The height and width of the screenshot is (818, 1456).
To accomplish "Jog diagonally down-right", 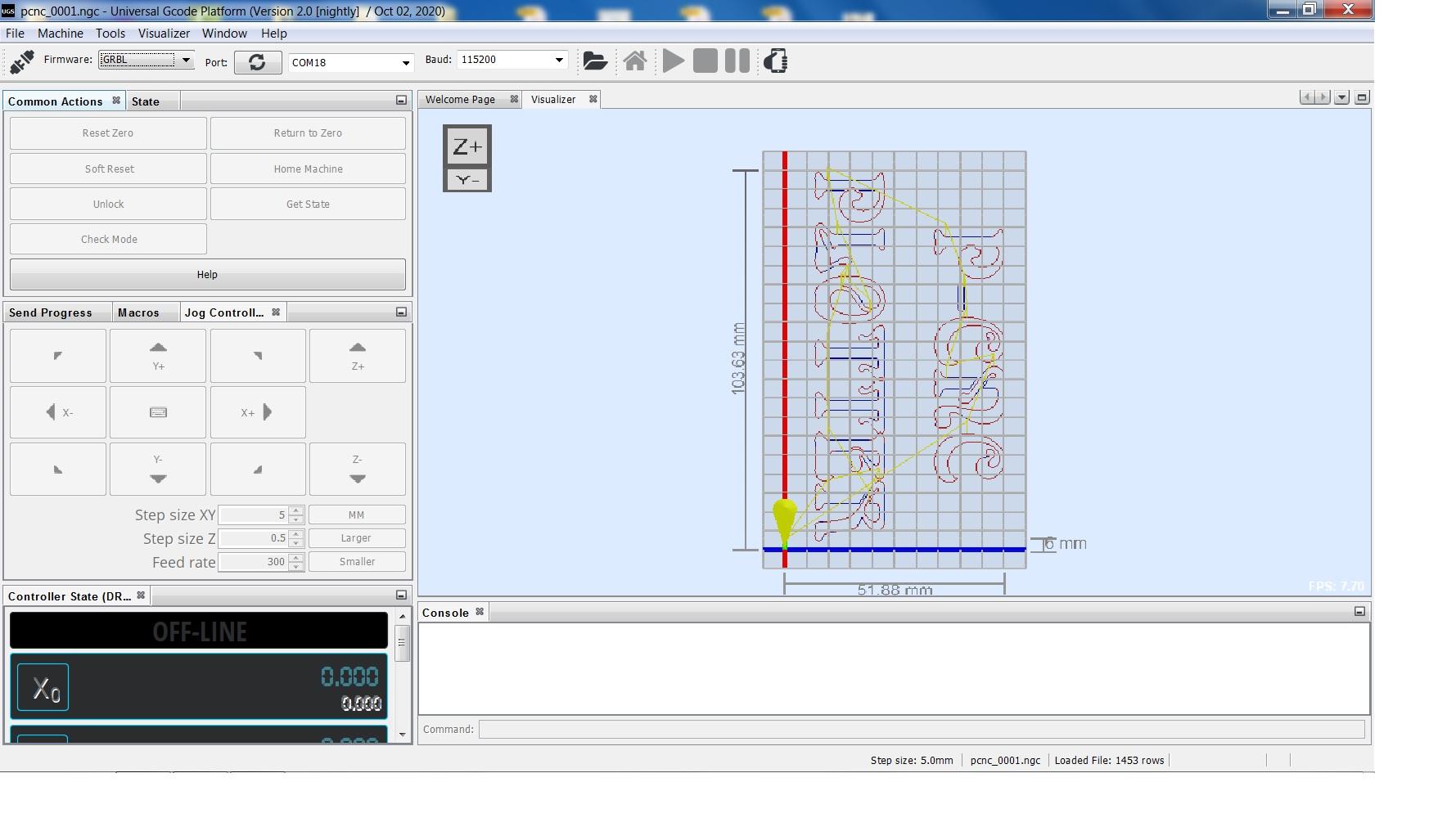I will click(258, 469).
